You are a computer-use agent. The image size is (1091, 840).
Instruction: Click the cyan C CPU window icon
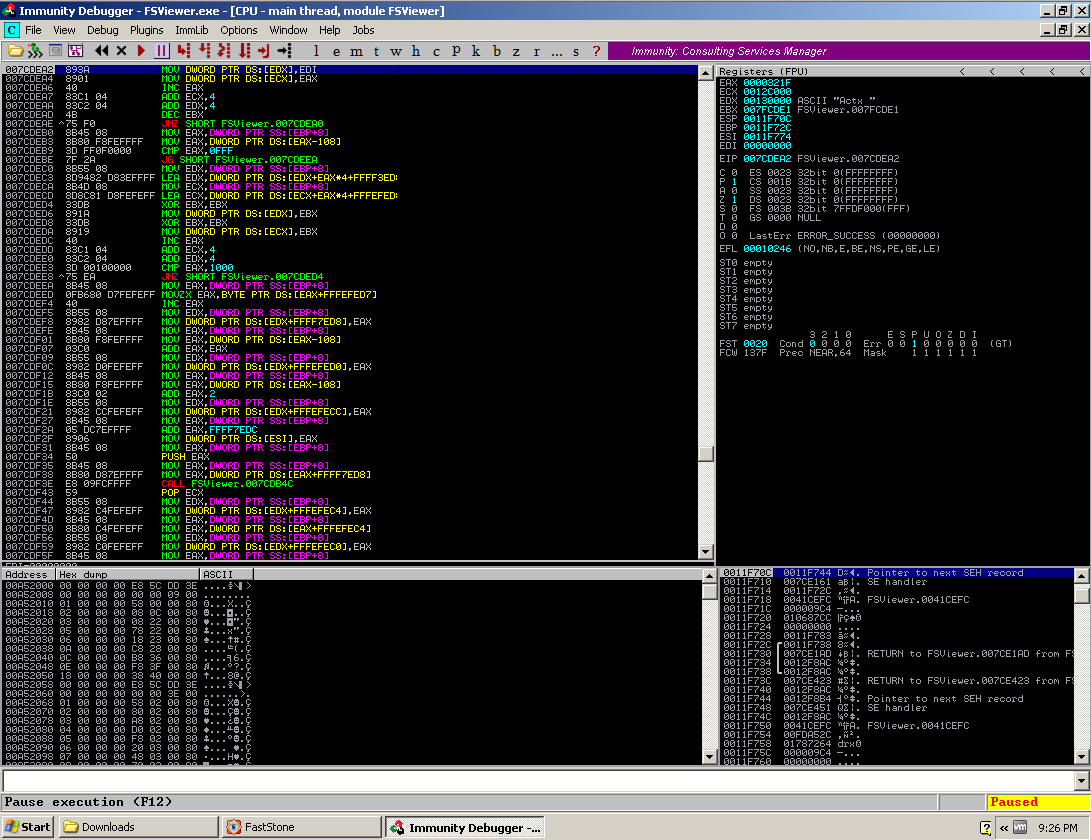[x=12, y=30]
